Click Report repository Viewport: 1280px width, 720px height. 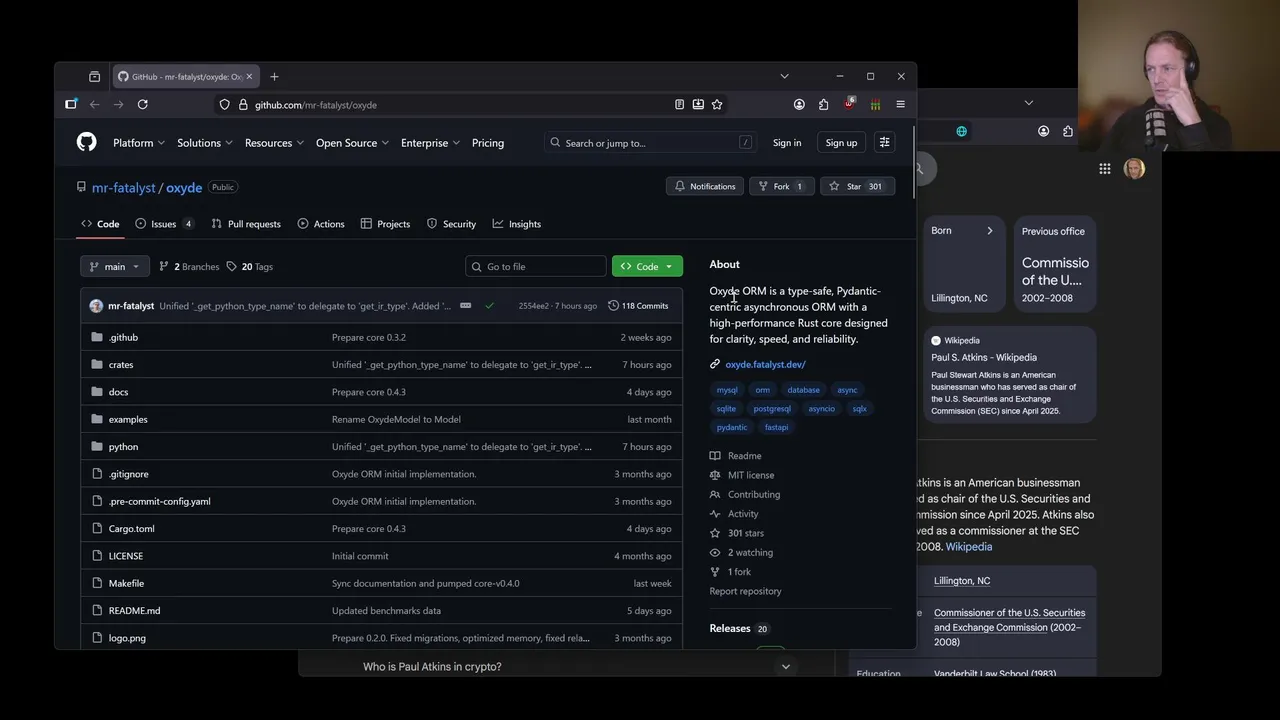click(745, 591)
